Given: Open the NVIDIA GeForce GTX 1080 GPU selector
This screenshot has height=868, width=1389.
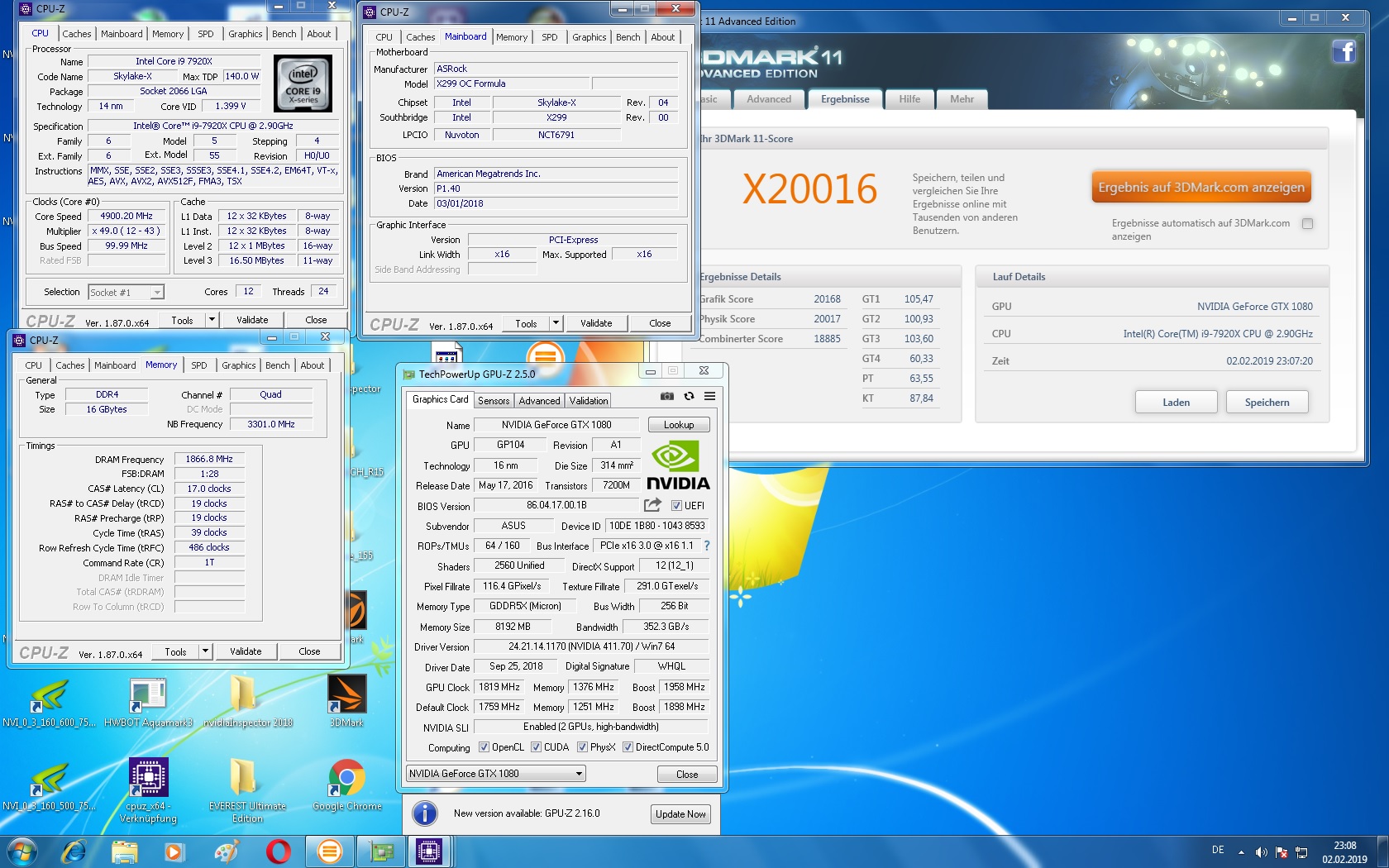Looking at the screenshot, I should tap(495, 774).
